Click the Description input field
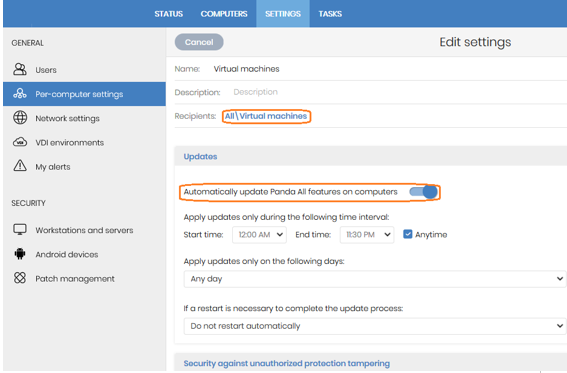 click(x=398, y=92)
